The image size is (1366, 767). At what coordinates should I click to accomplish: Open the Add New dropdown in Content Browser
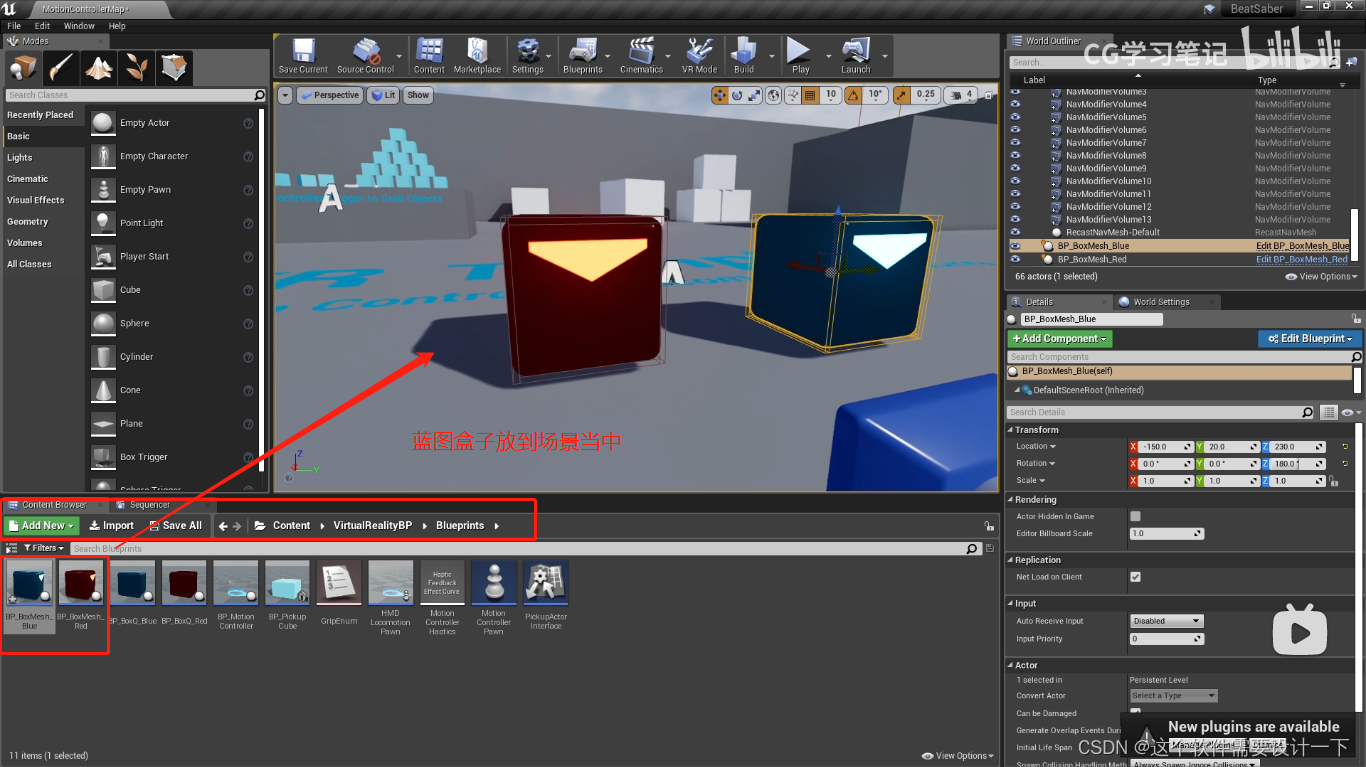pyautogui.click(x=41, y=525)
